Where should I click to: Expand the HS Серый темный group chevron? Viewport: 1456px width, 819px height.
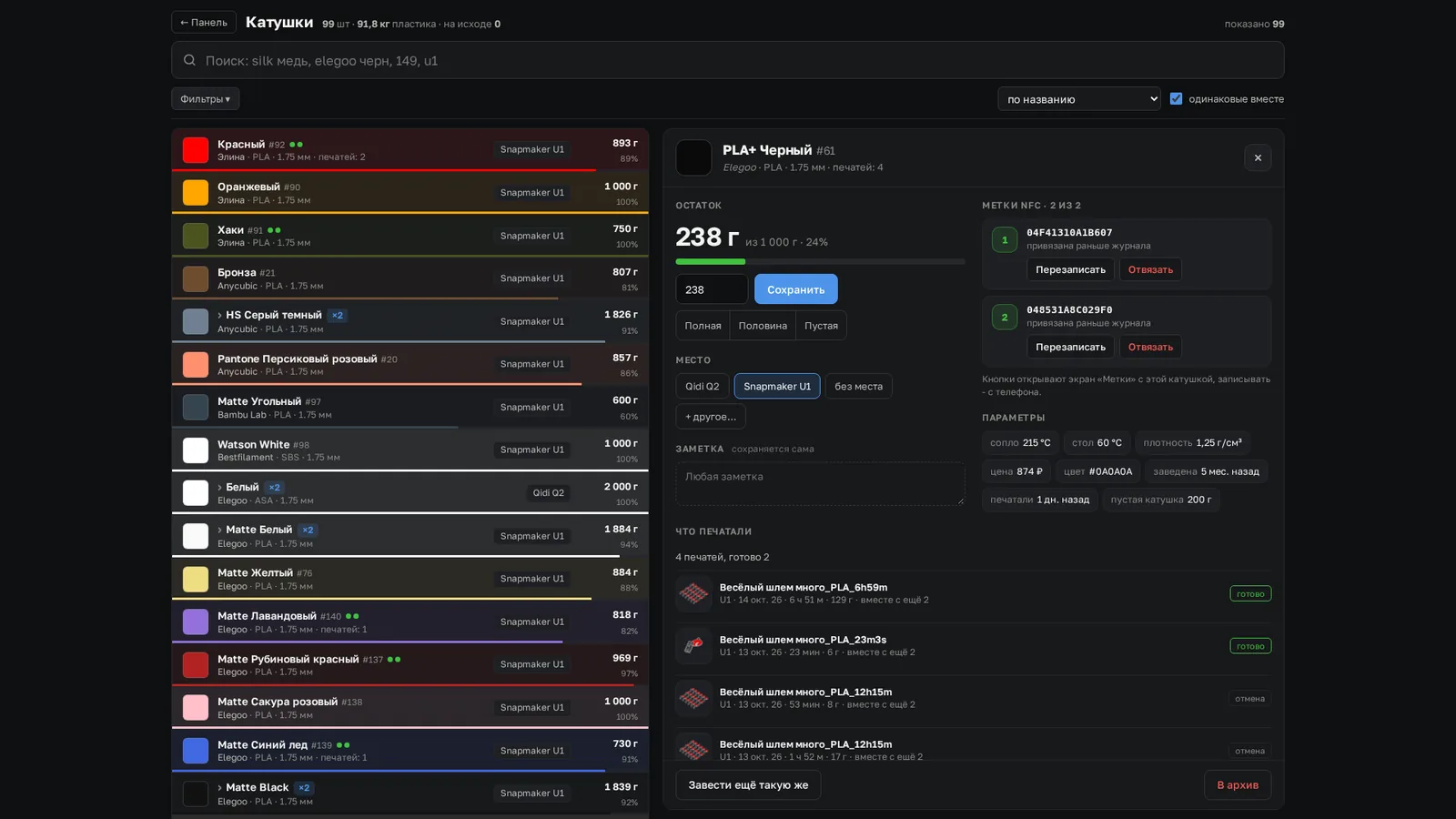pos(219,316)
